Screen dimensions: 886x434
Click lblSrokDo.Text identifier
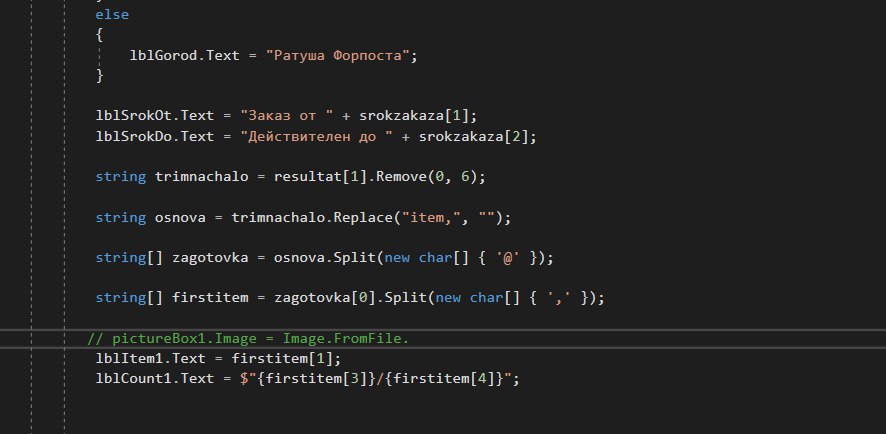click(x=155, y=136)
